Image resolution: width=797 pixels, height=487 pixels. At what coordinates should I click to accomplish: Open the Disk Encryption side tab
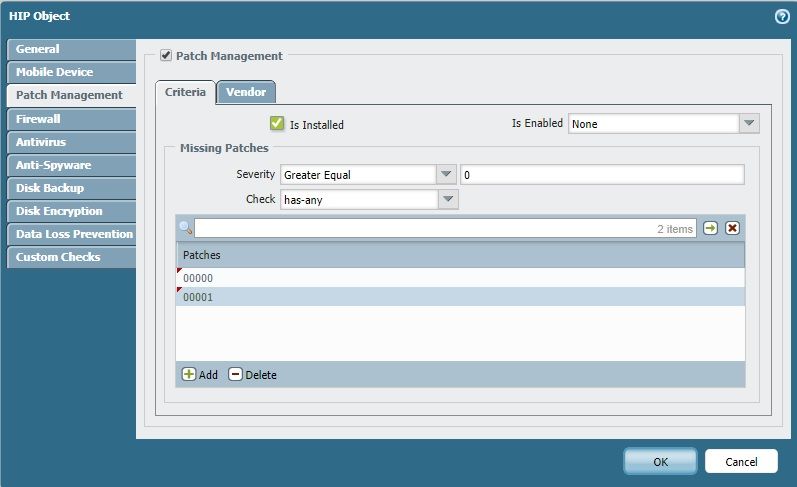tap(72, 211)
